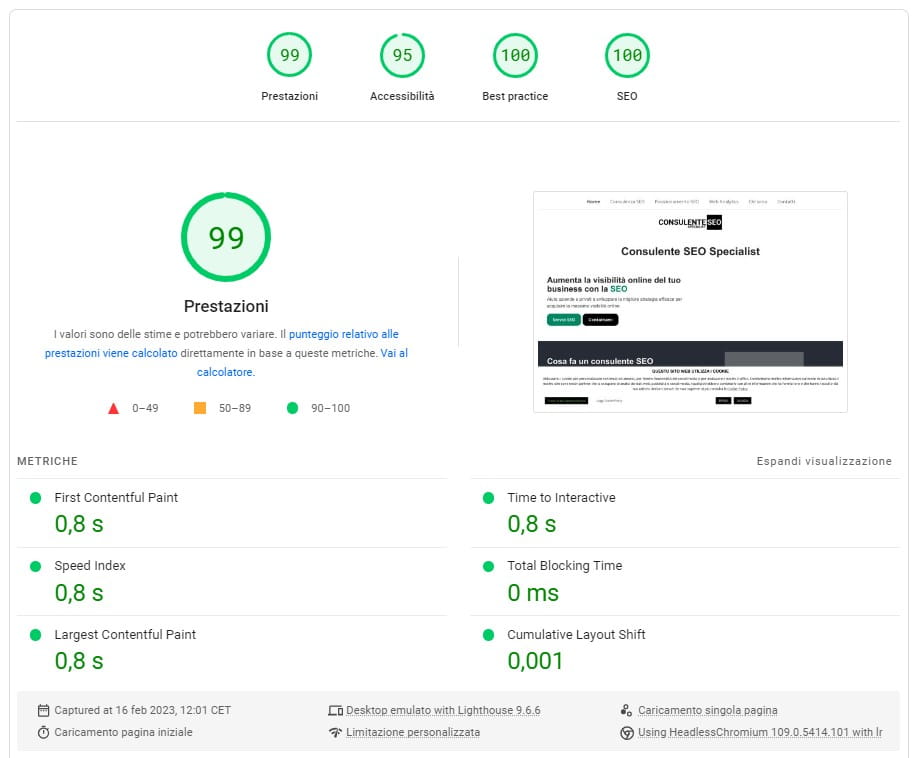Click Caricamento singola pagina link

(x=707, y=711)
